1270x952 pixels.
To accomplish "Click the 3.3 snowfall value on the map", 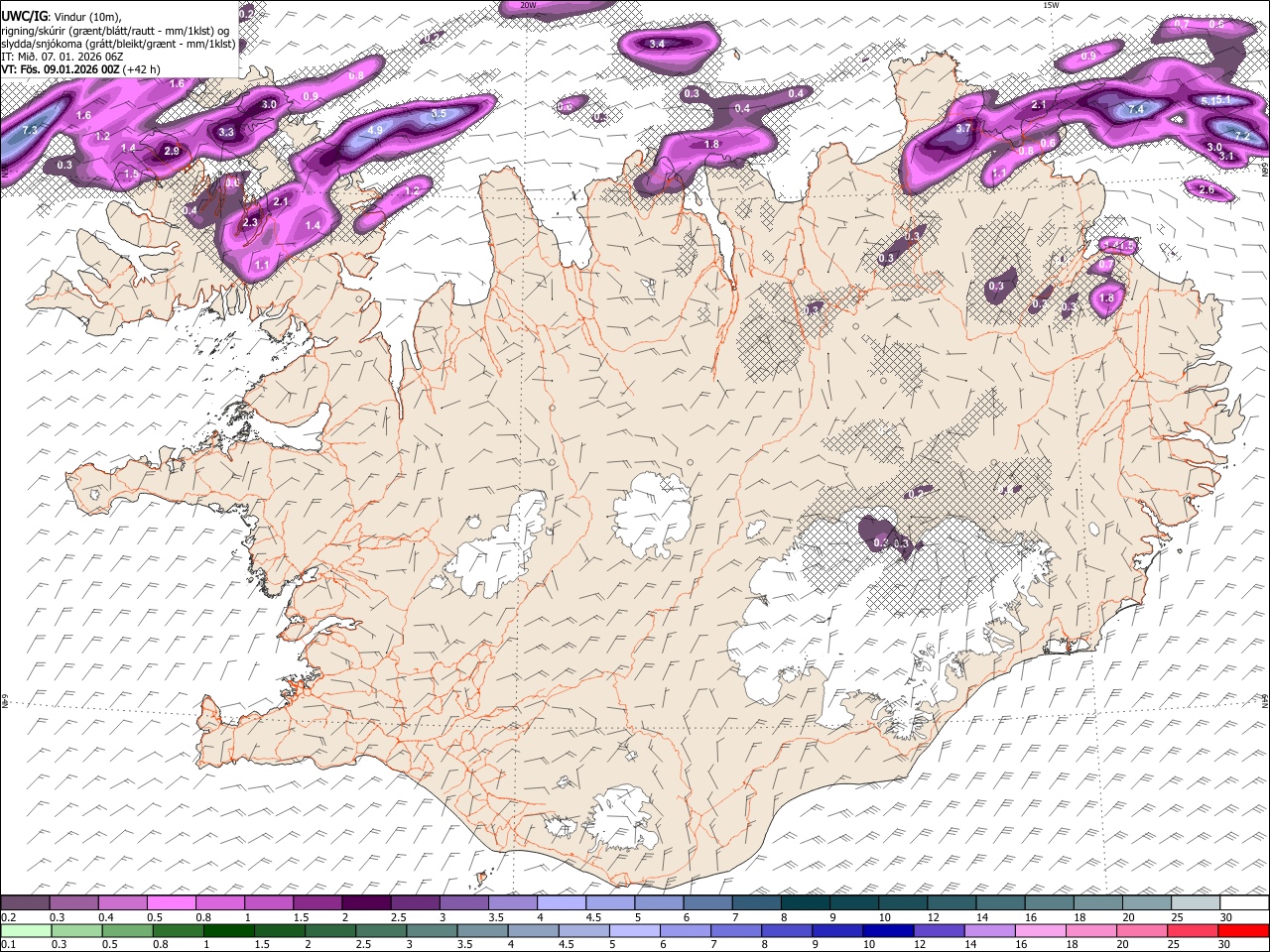I will click(x=226, y=132).
